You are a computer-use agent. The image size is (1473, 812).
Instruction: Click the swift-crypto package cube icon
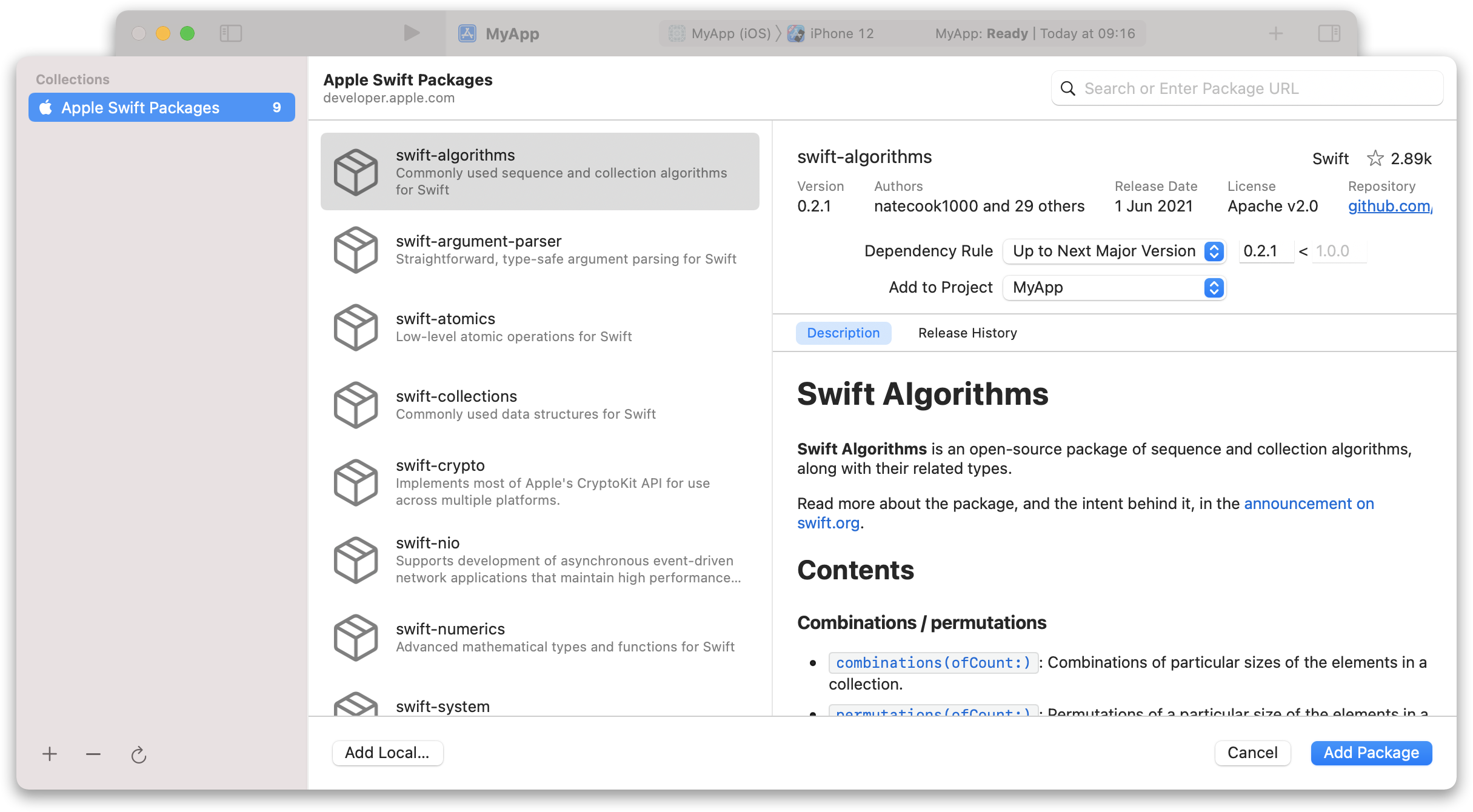click(356, 482)
